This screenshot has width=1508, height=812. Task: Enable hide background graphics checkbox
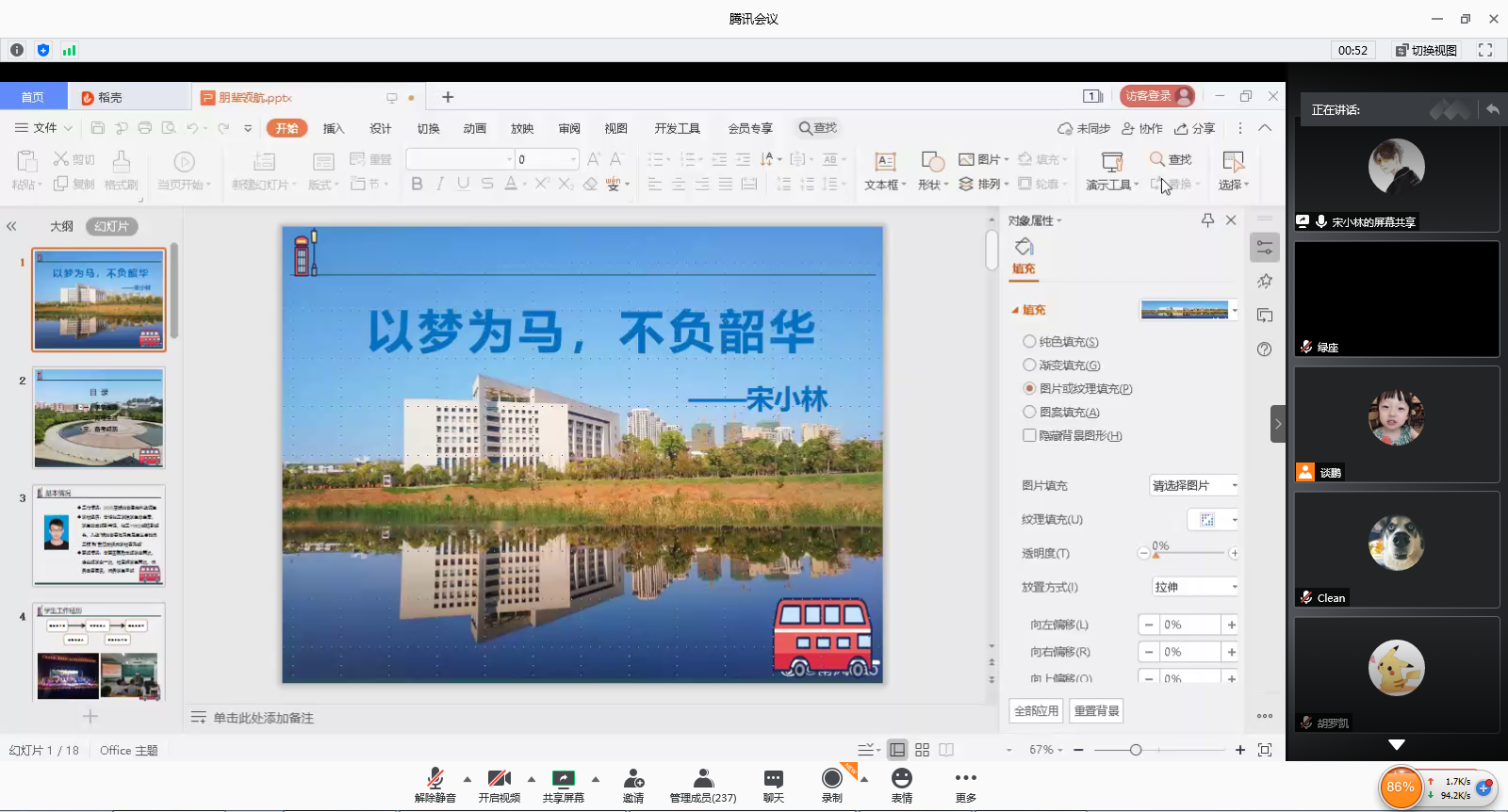(1029, 435)
